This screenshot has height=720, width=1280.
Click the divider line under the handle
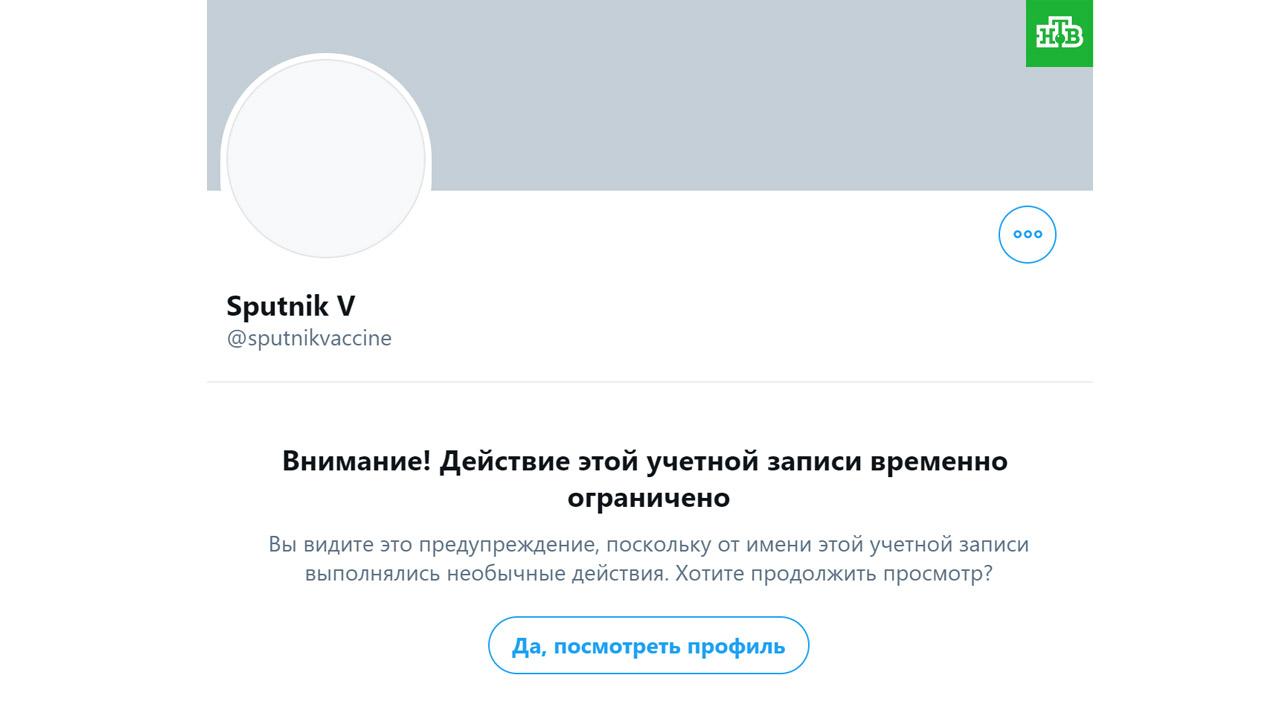click(649, 382)
